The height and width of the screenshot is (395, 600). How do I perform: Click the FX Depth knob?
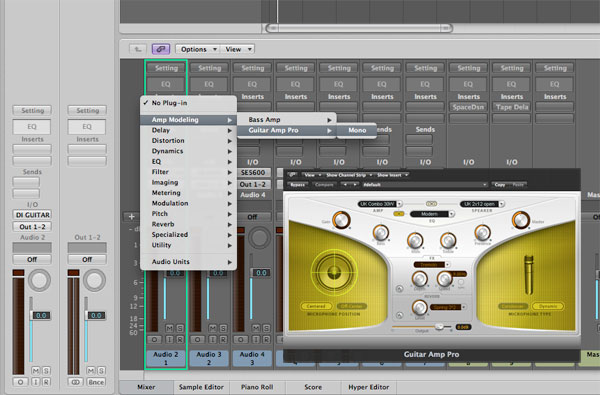point(419,279)
